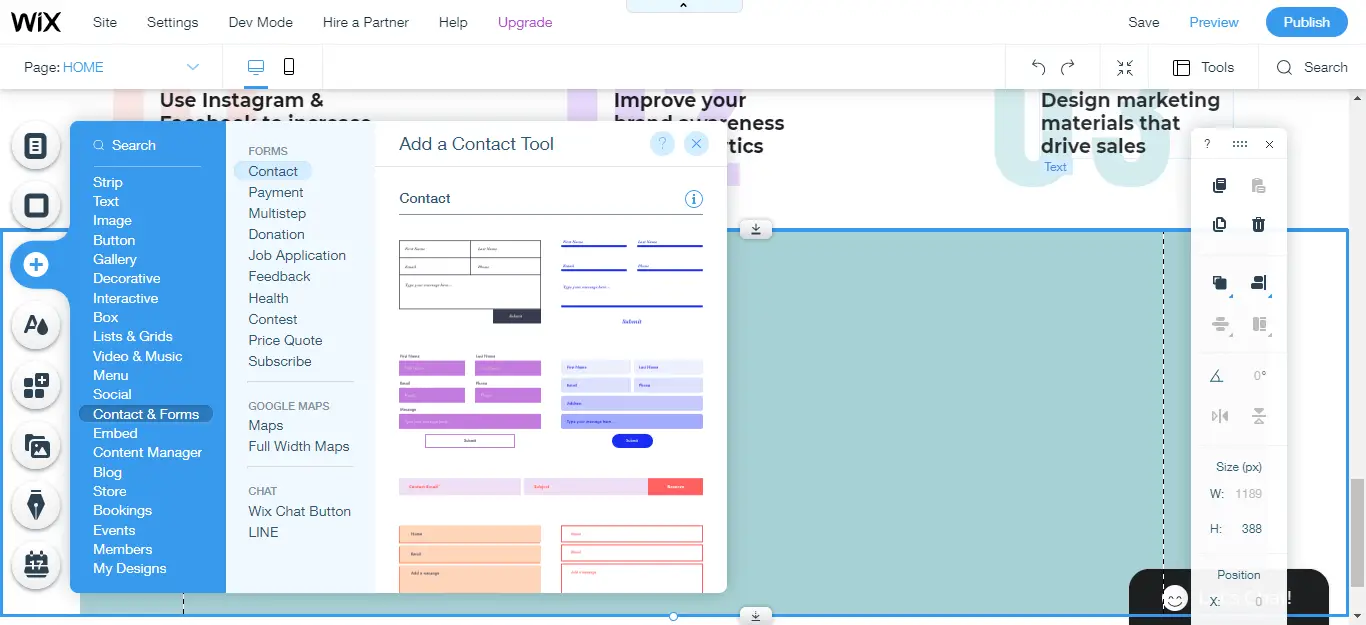Click the Duplicate icon in the toolbar panel

click(x=1219, y=224)
